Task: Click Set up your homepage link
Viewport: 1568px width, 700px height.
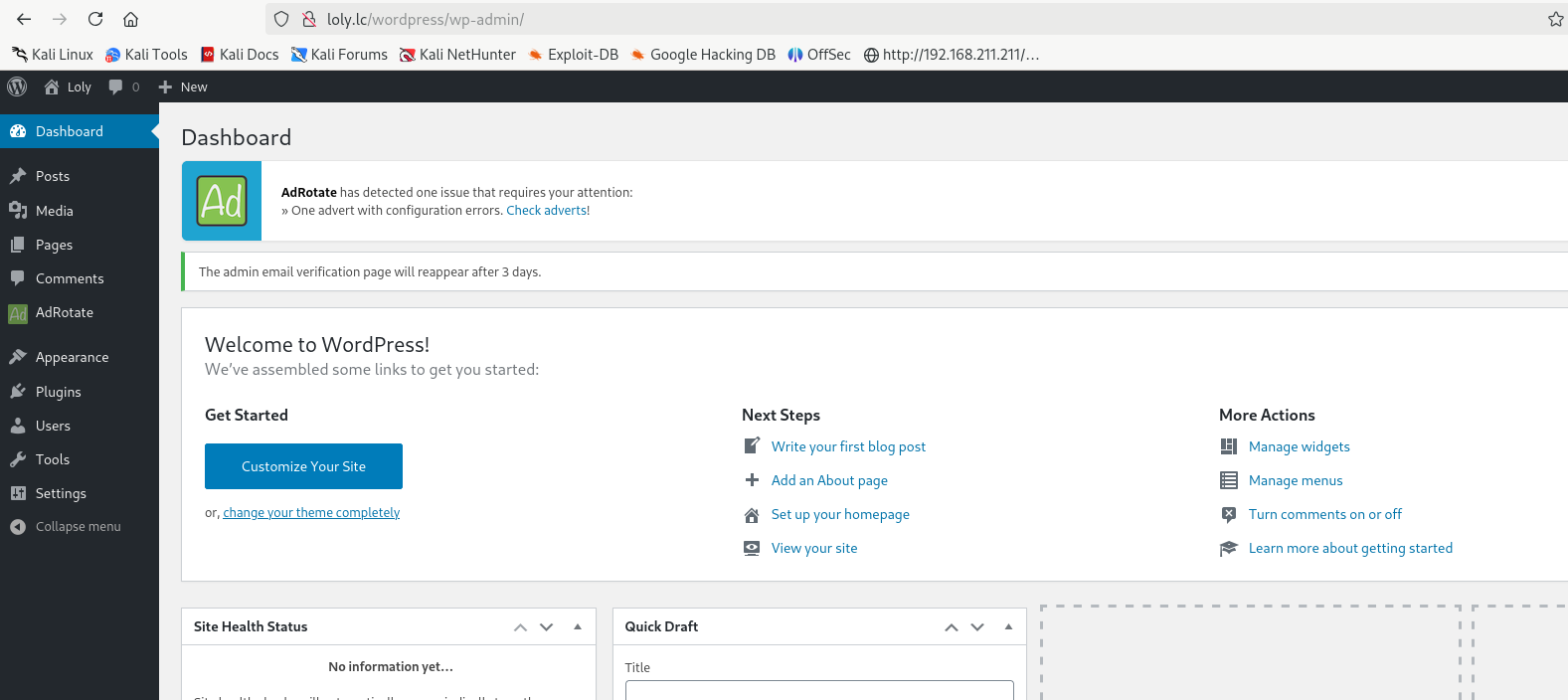Action: pos(840,514)
